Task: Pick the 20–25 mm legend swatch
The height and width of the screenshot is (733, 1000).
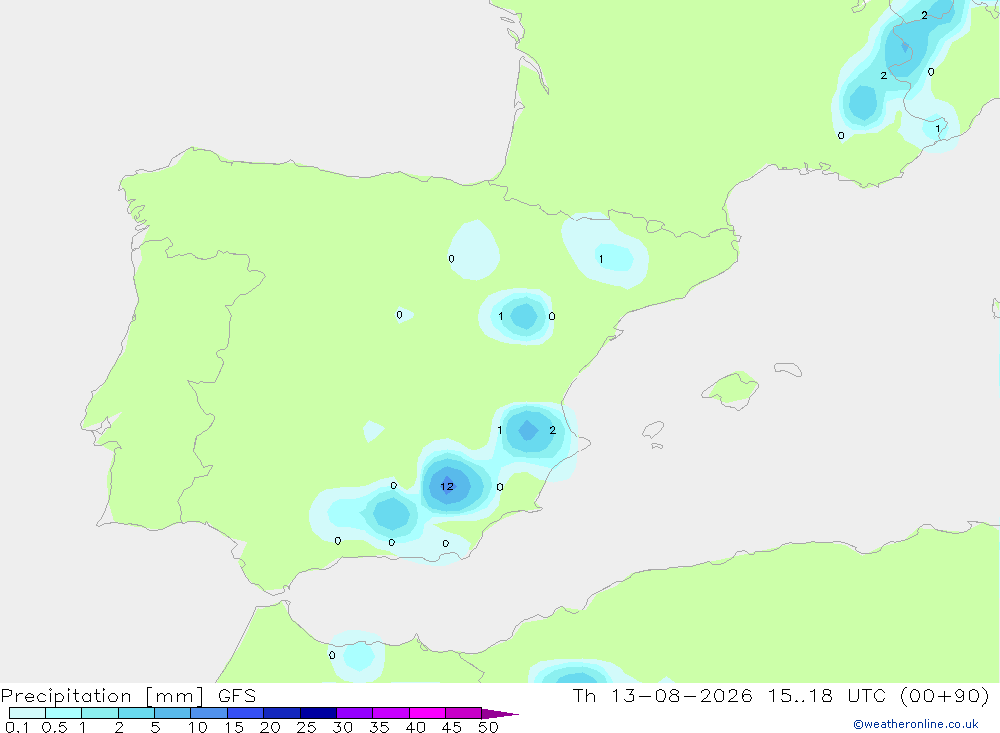Action: (x=282, y=713)
